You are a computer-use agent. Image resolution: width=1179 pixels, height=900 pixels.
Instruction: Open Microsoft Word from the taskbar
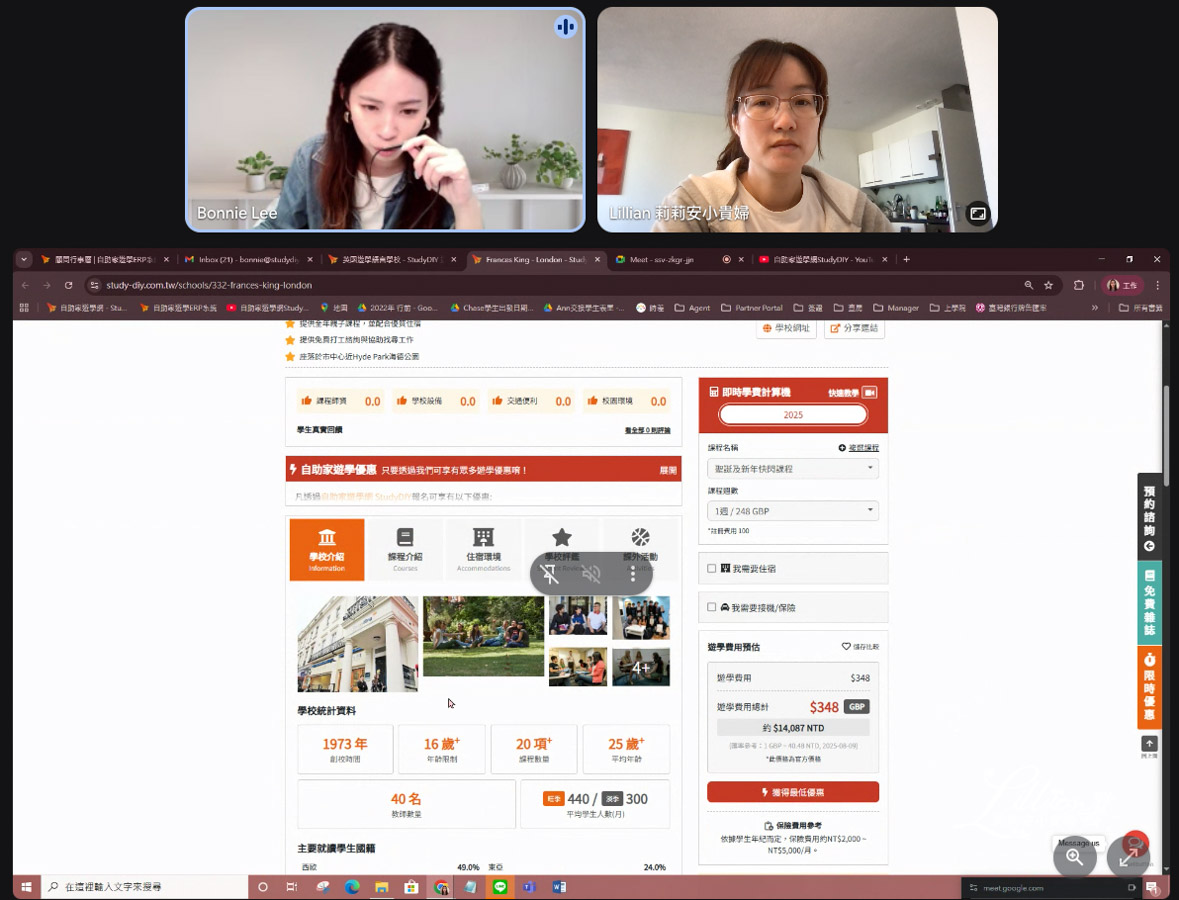(x=559, y=887)
